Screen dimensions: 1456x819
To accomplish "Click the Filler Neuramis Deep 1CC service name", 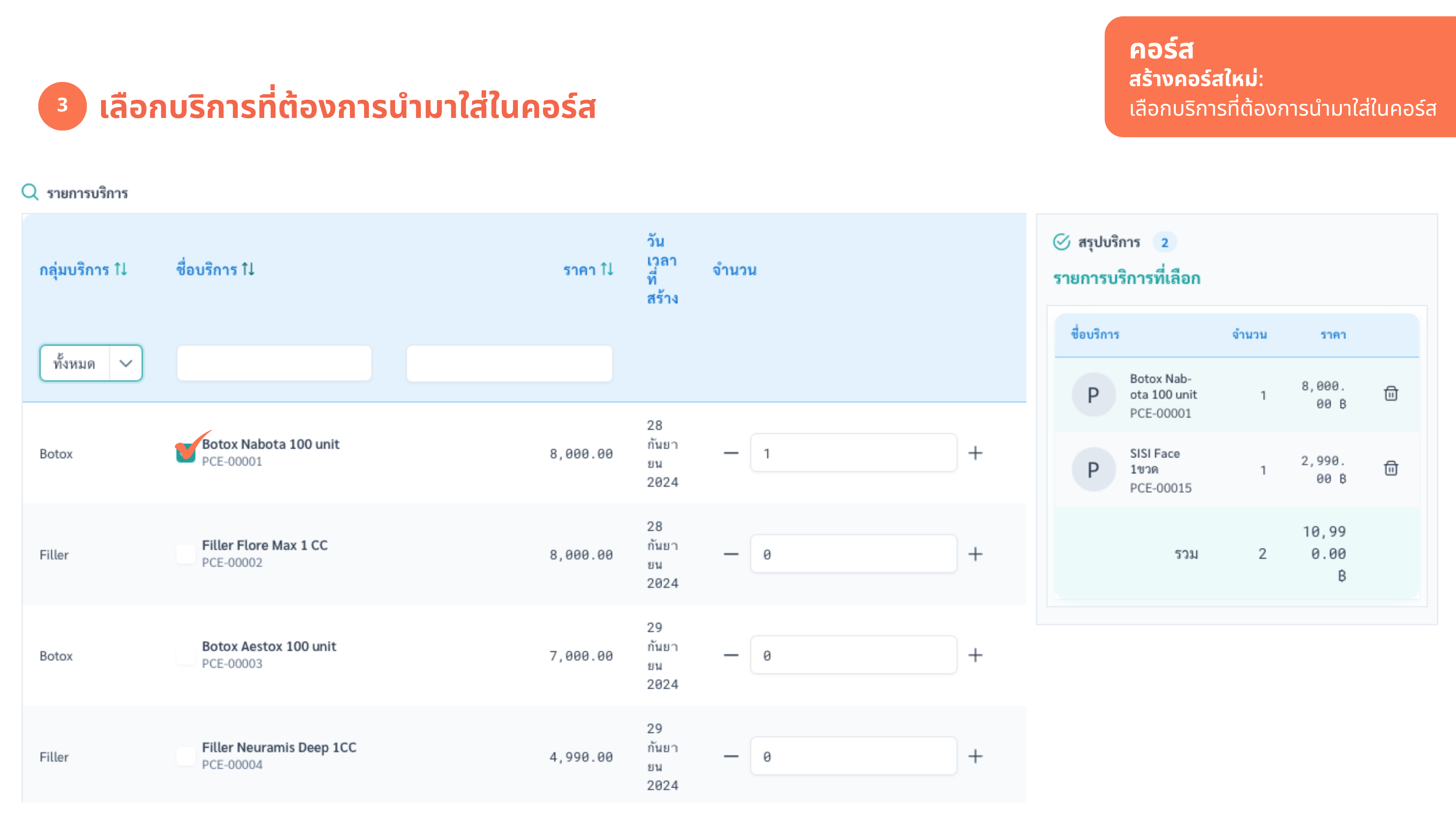I will click(279, 748).
